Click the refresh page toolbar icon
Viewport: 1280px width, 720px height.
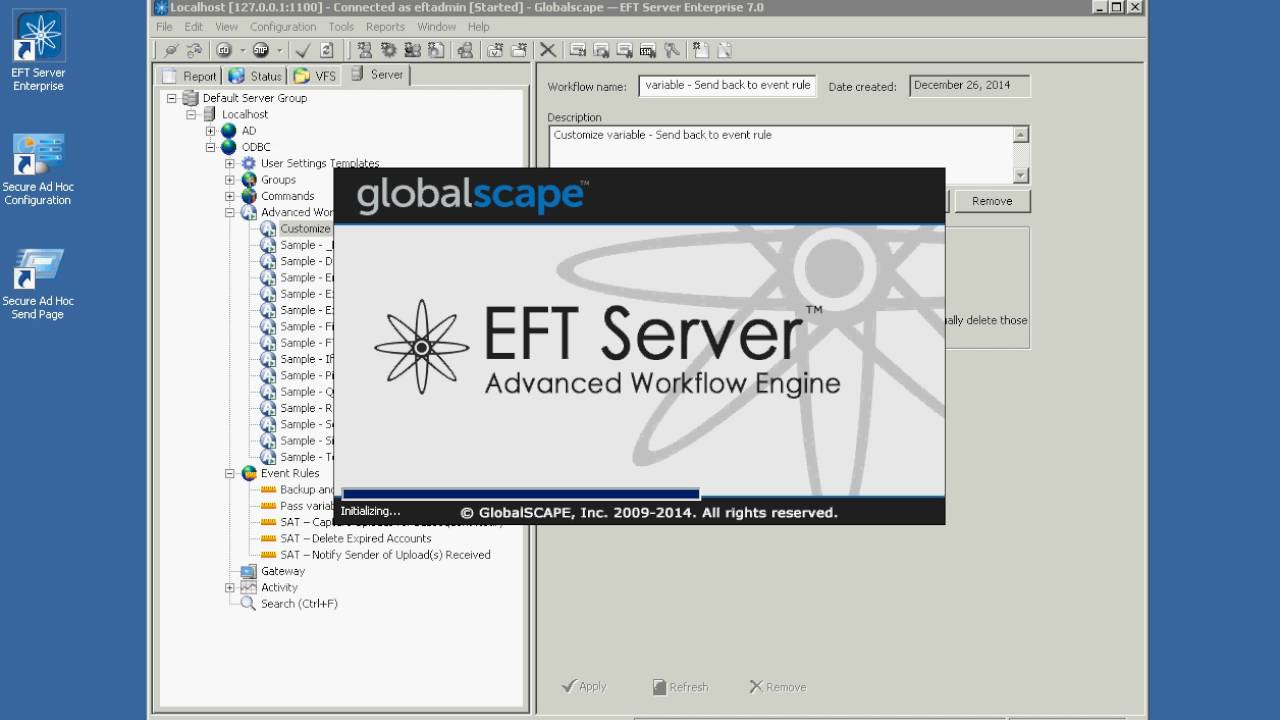(x=327, y=50)
